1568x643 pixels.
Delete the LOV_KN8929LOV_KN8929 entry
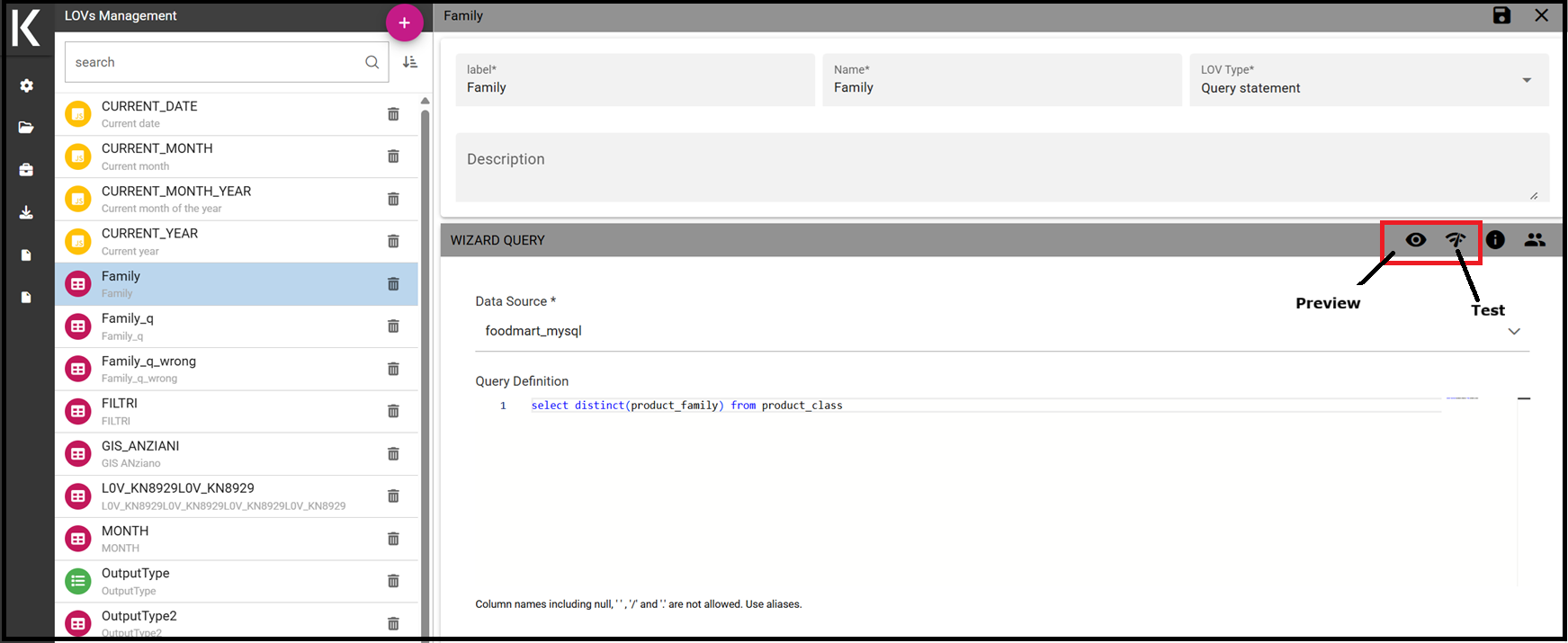393,496
